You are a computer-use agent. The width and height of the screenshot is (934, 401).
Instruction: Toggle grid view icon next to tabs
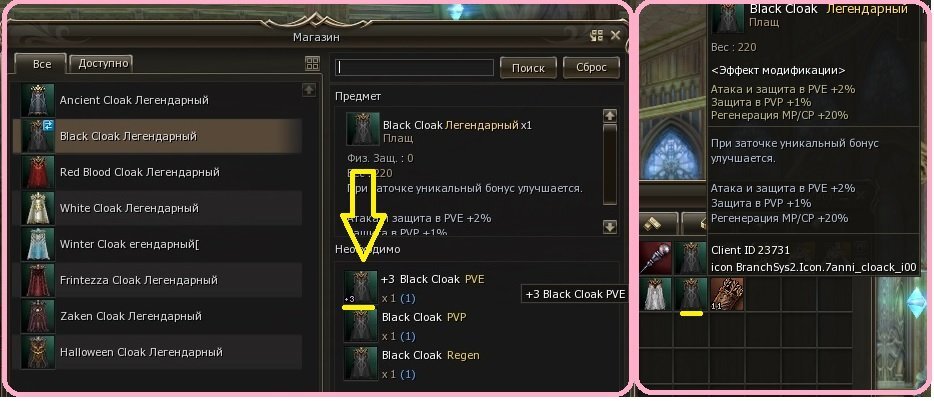point(312,64)
